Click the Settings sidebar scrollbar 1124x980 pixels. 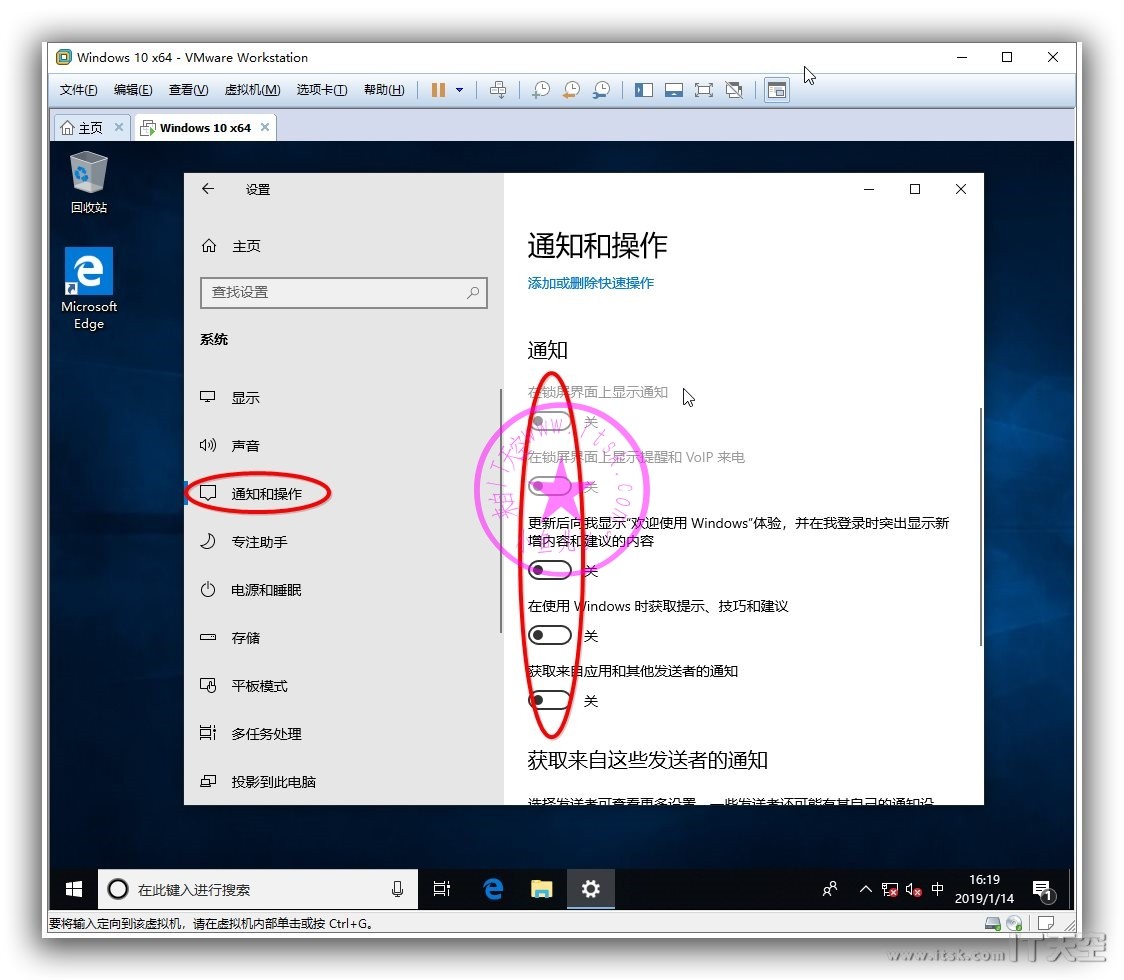tap(500, 510)
